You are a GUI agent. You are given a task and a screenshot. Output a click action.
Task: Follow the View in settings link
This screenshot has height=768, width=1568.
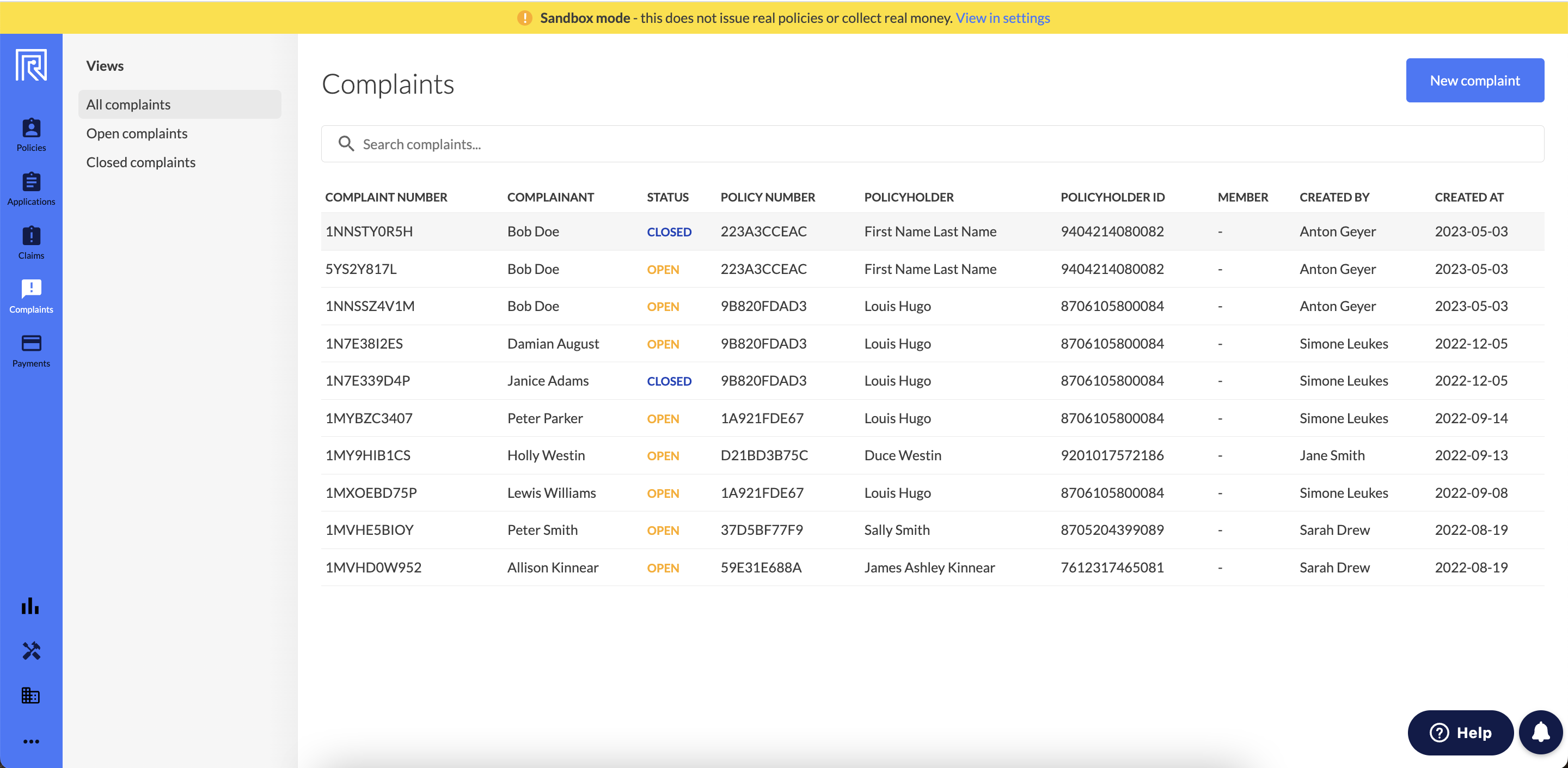click(1002, 17)
